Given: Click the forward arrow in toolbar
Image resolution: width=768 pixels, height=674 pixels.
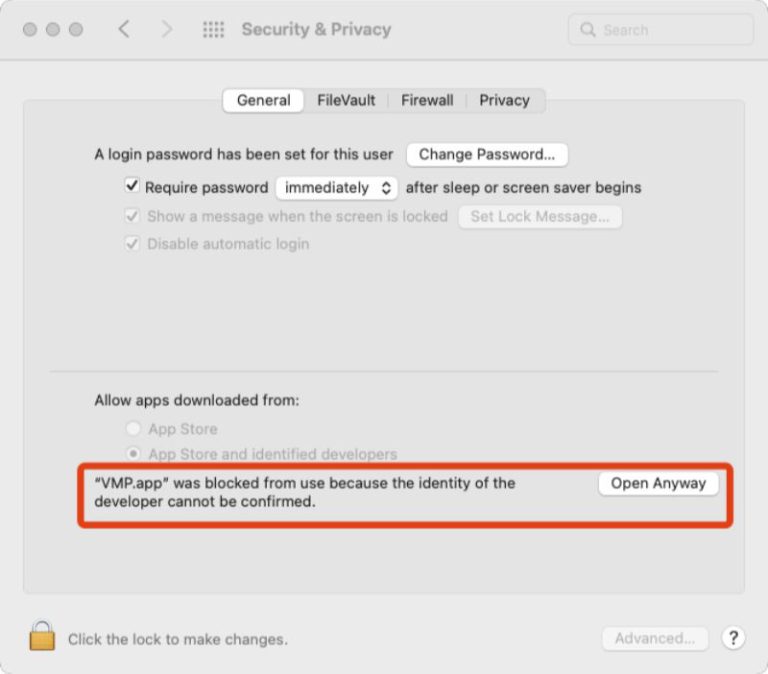Looking at the screenshot, I should coord(167,29).
